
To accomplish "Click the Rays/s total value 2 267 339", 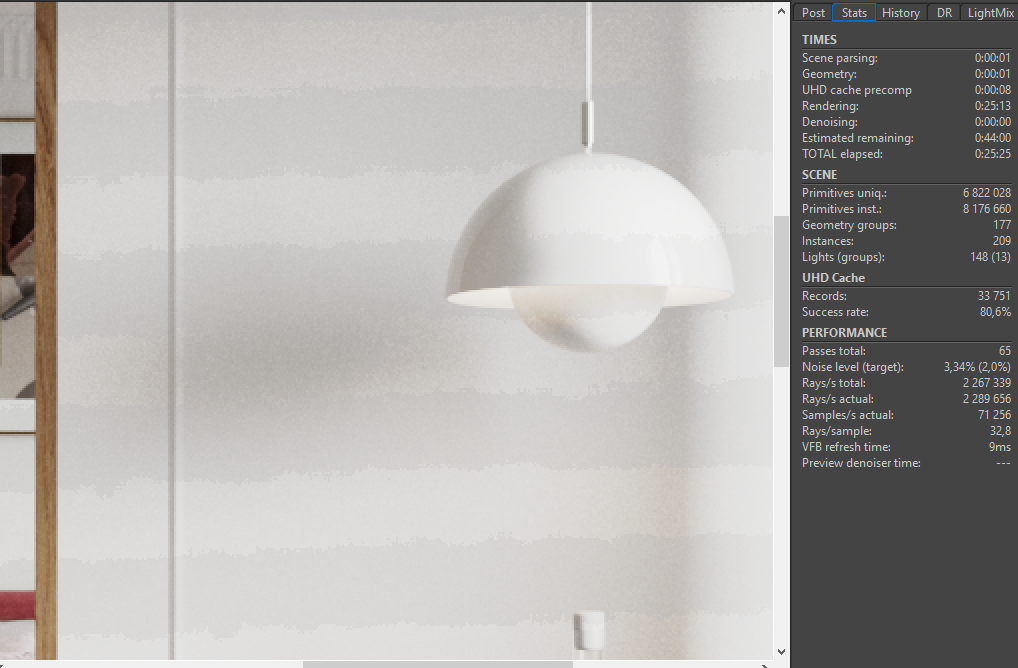I will point(987,383).
